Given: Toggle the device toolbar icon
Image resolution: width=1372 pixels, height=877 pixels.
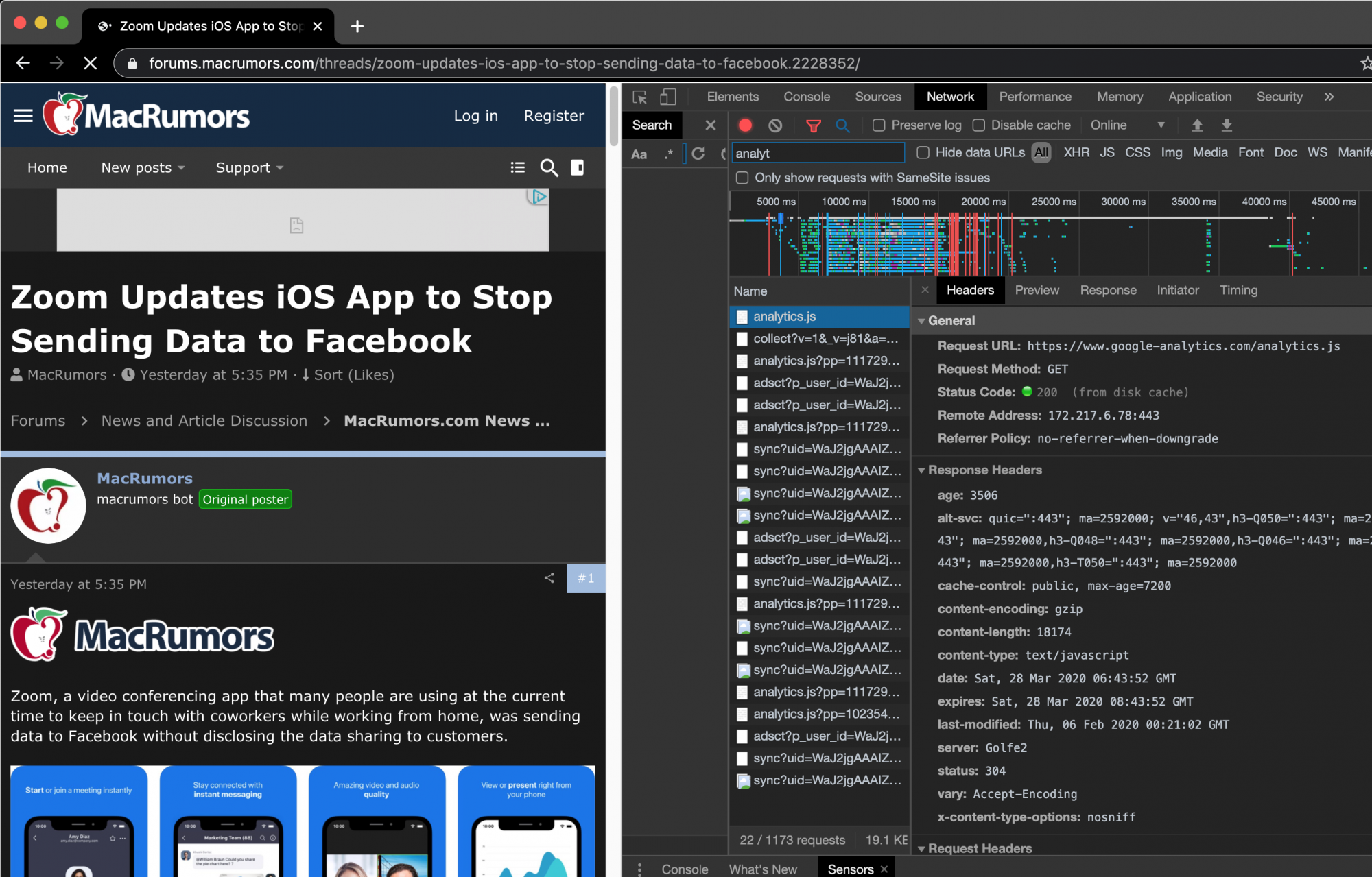Looking at the screenshot, I should (667, 97).
